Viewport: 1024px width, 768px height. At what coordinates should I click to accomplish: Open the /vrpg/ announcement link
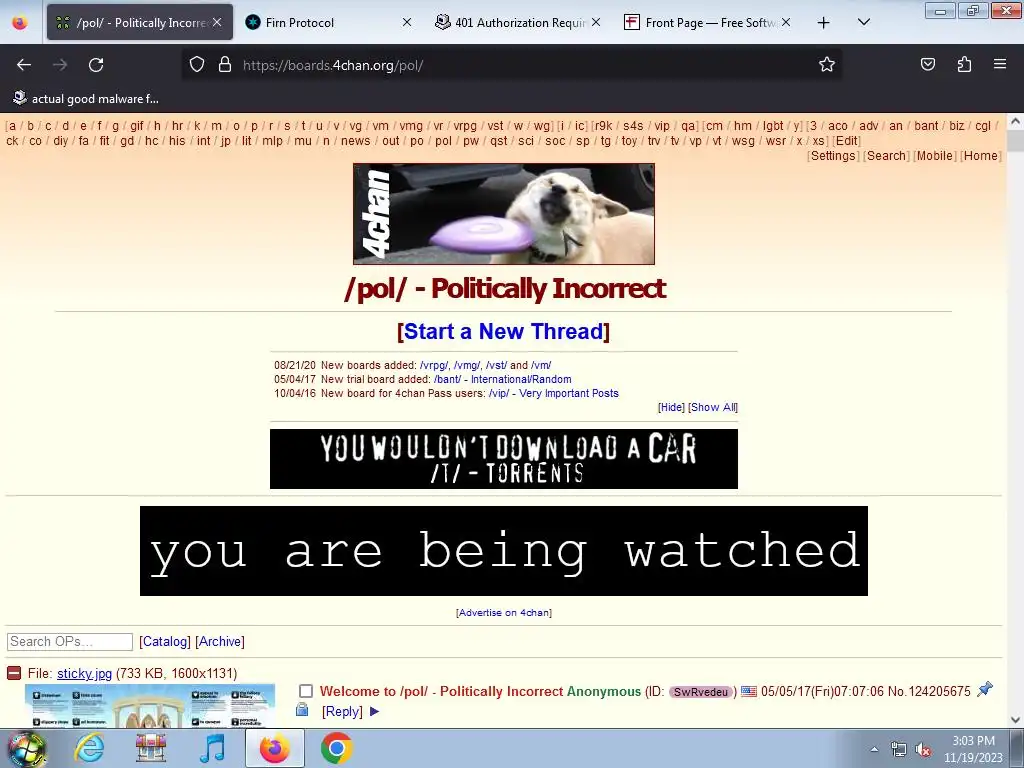click(x=434, y=365)
